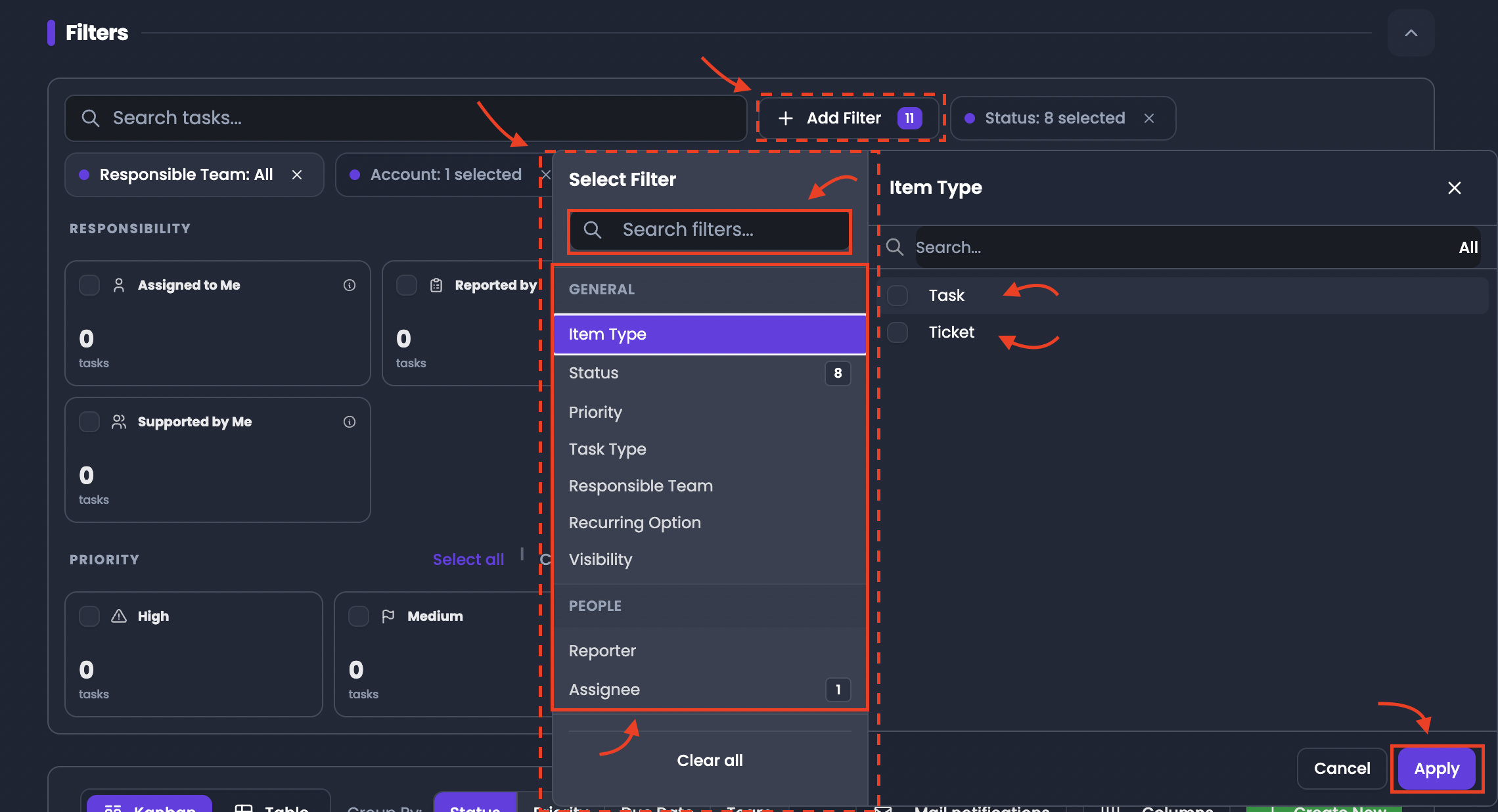Check the High priority checkbox
The width and height of the screenshot is (1498, 812).
89,616
